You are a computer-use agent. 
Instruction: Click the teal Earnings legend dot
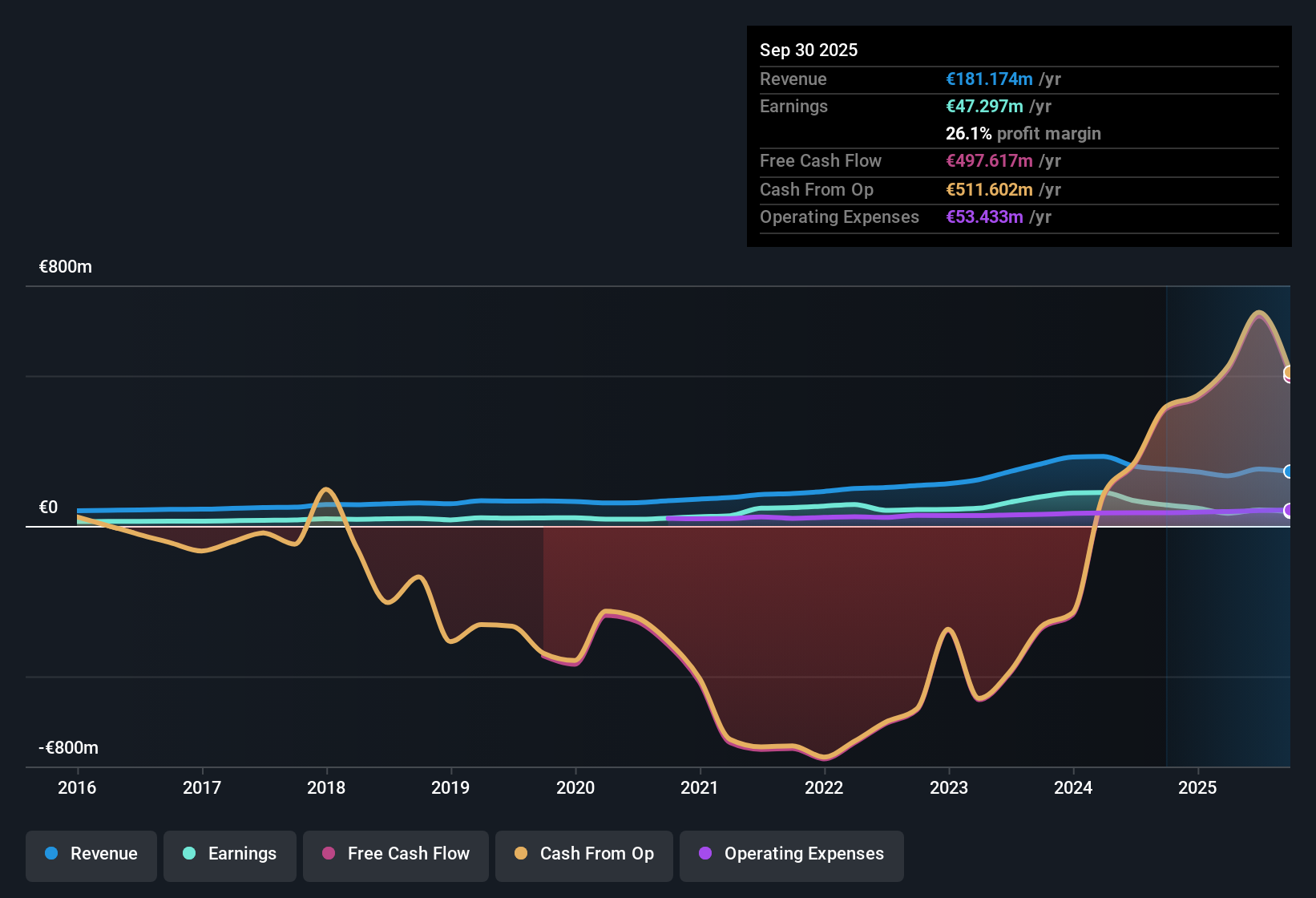pos(189,854)
